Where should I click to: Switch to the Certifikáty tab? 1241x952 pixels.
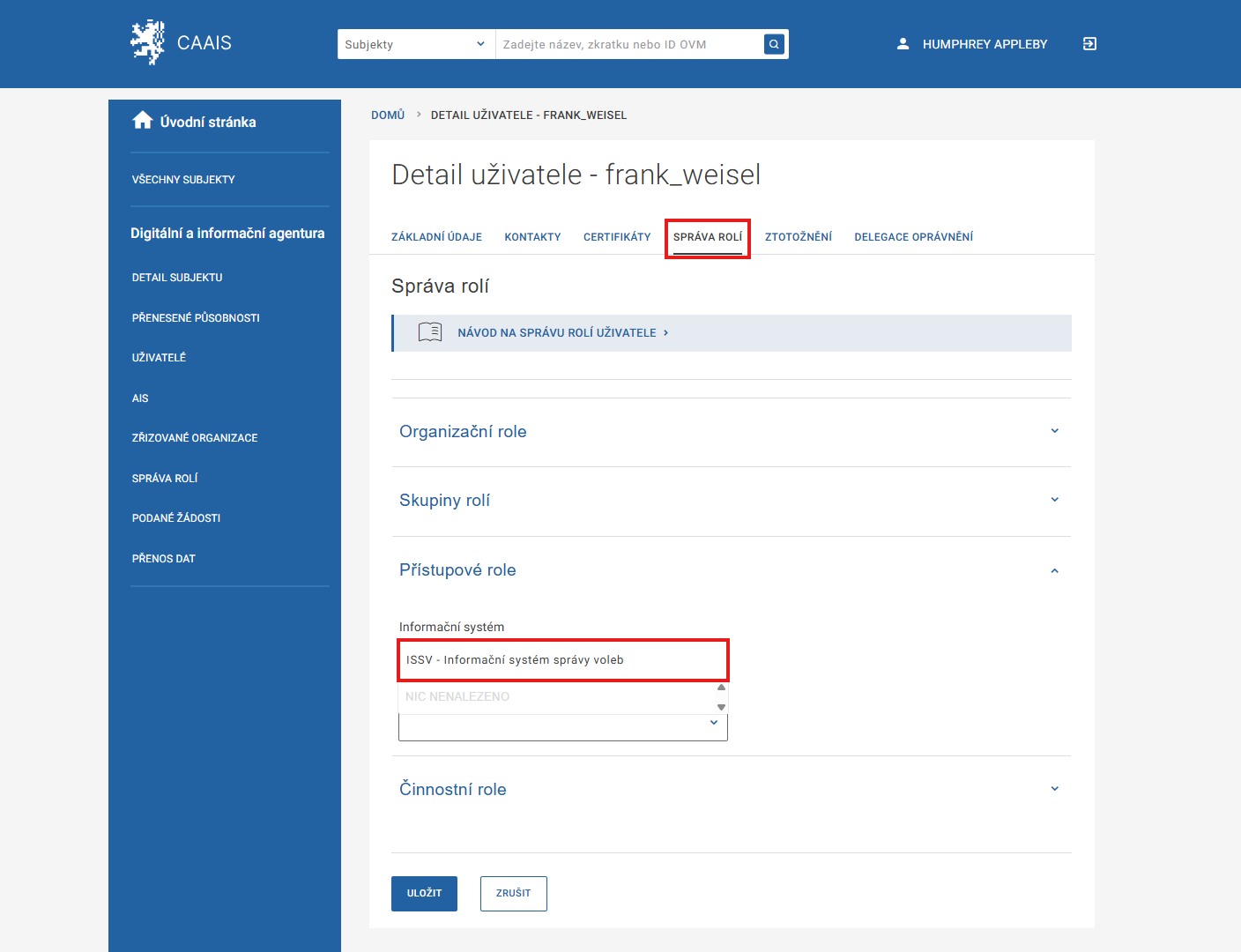pos(616,237)
